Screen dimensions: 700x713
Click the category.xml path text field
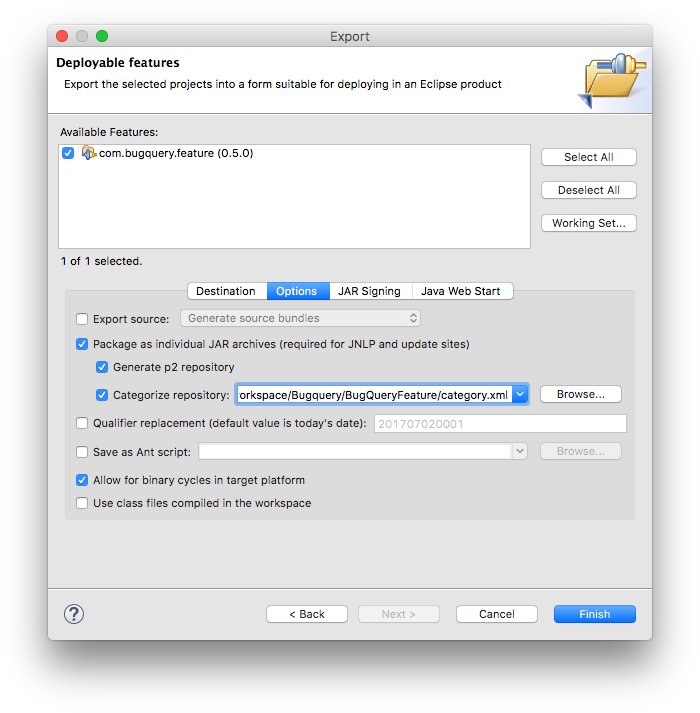[374, 394]
